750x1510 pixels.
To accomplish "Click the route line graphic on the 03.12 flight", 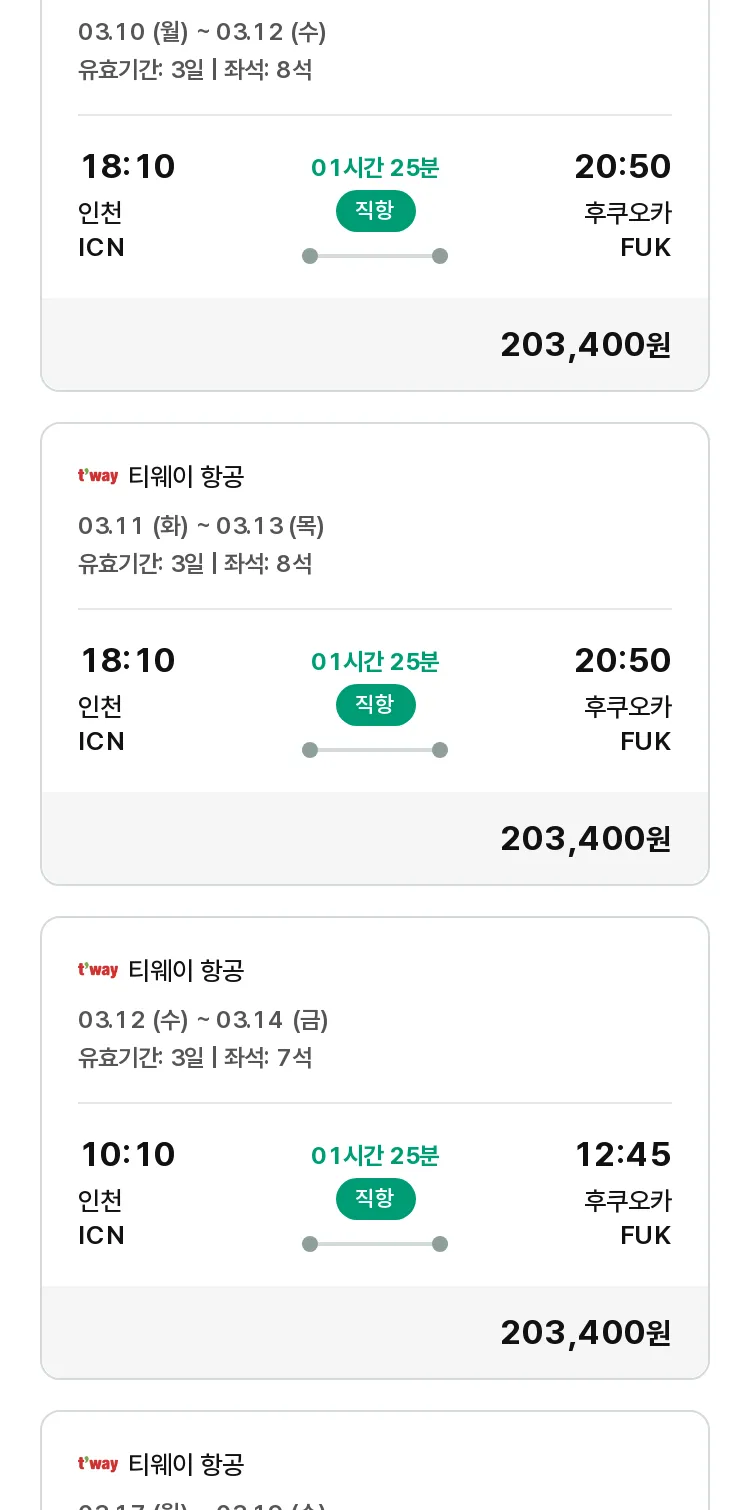I will click(x=375, y=1244).
